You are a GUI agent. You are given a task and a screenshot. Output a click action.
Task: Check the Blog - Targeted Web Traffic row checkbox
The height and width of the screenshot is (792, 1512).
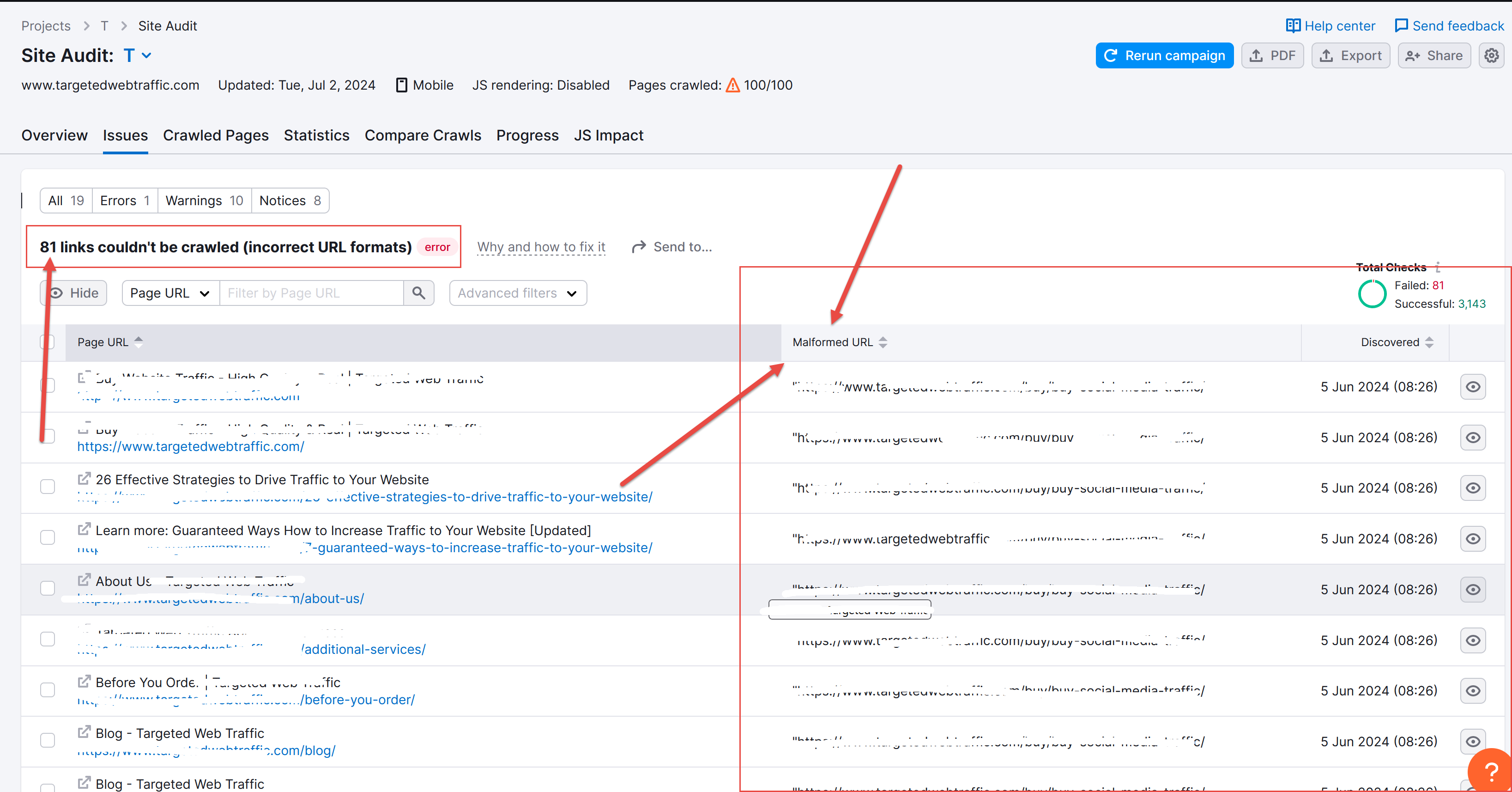click(x=48, y=740)
